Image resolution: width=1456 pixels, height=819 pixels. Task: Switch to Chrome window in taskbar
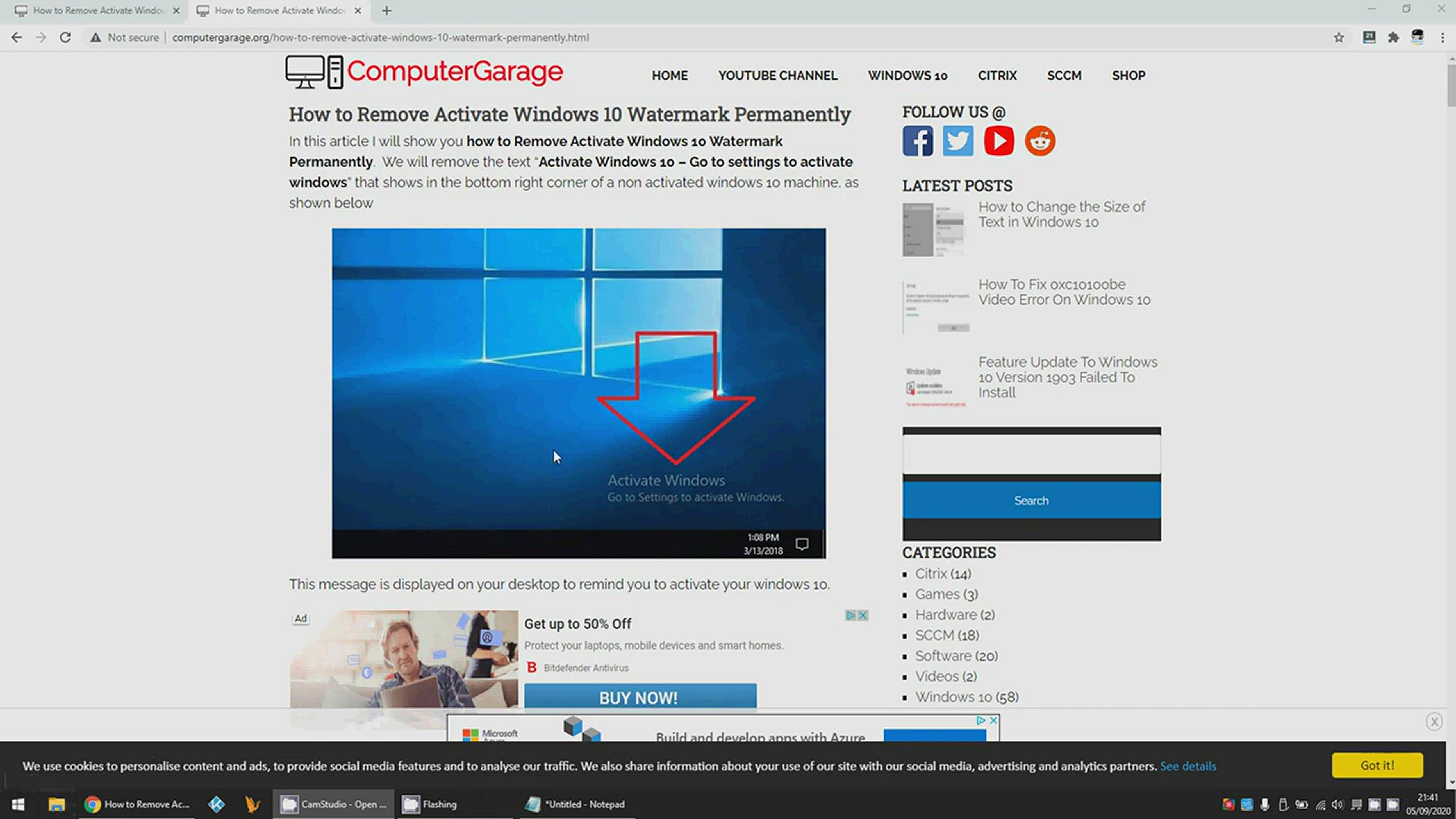pyautogui.click(x=136, y=804)
